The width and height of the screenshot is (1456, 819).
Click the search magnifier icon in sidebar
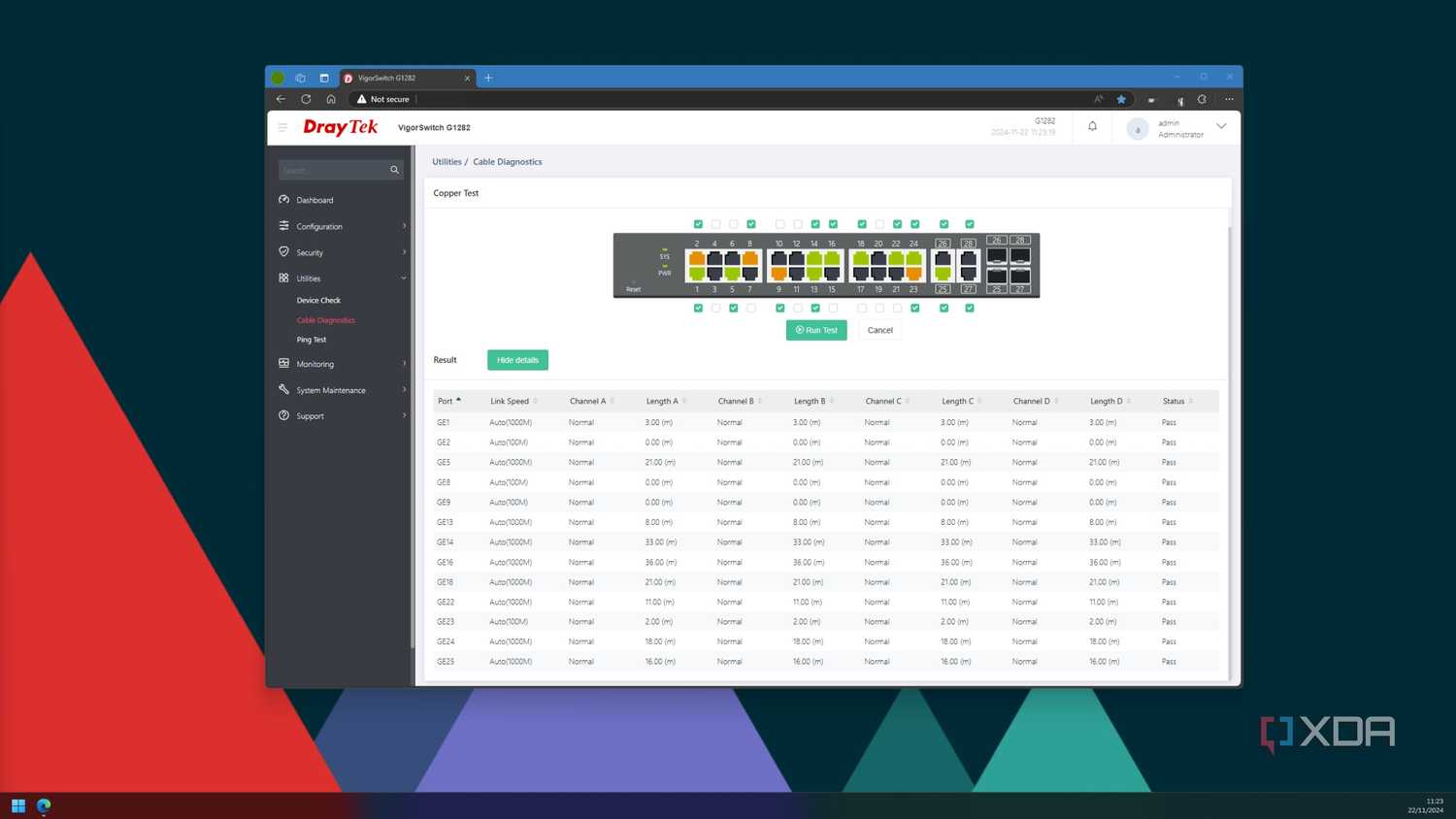pyautogui.click(x=394, y=170)
